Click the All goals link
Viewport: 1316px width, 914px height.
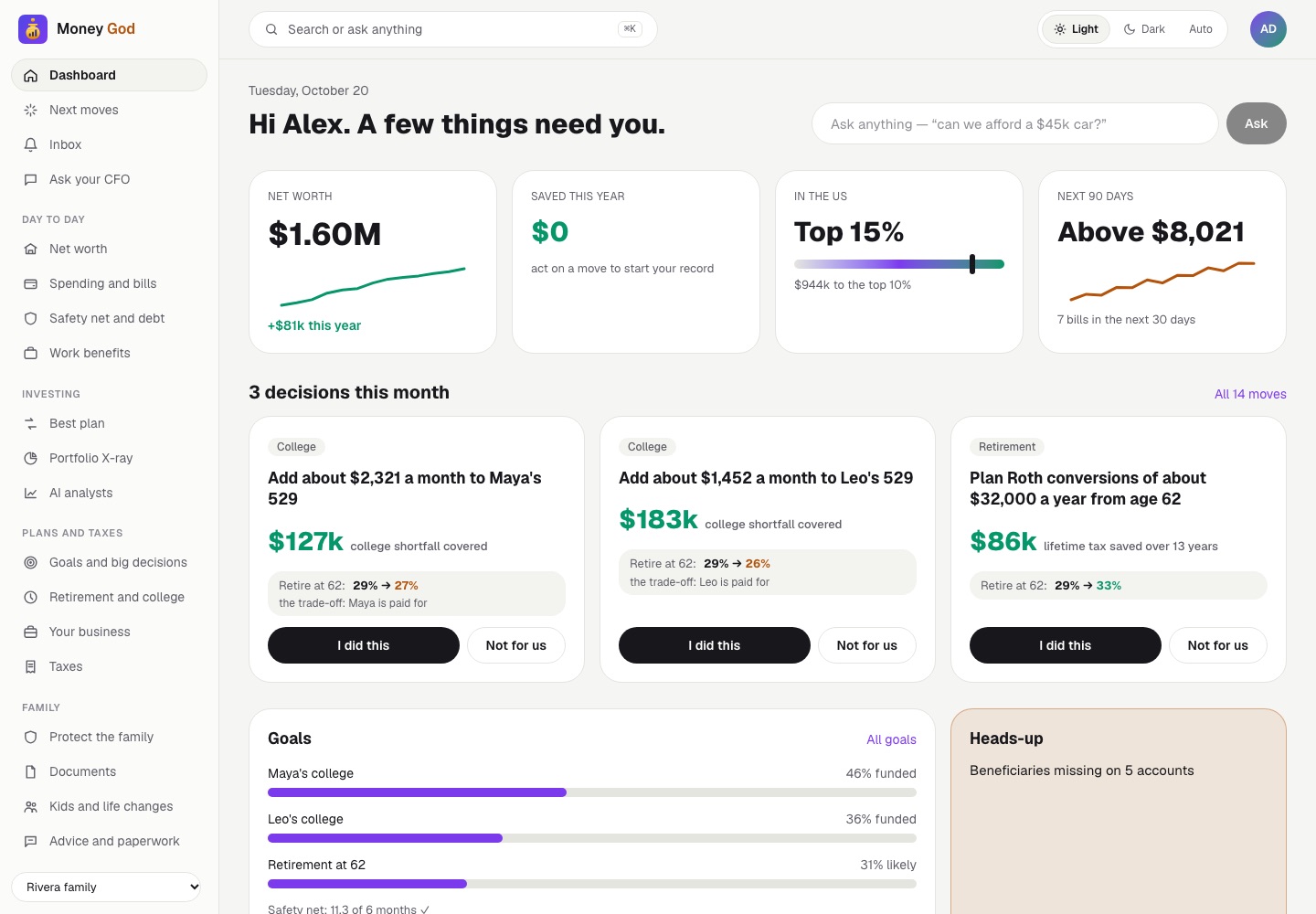pyautogui.click(x=891, y=739)
